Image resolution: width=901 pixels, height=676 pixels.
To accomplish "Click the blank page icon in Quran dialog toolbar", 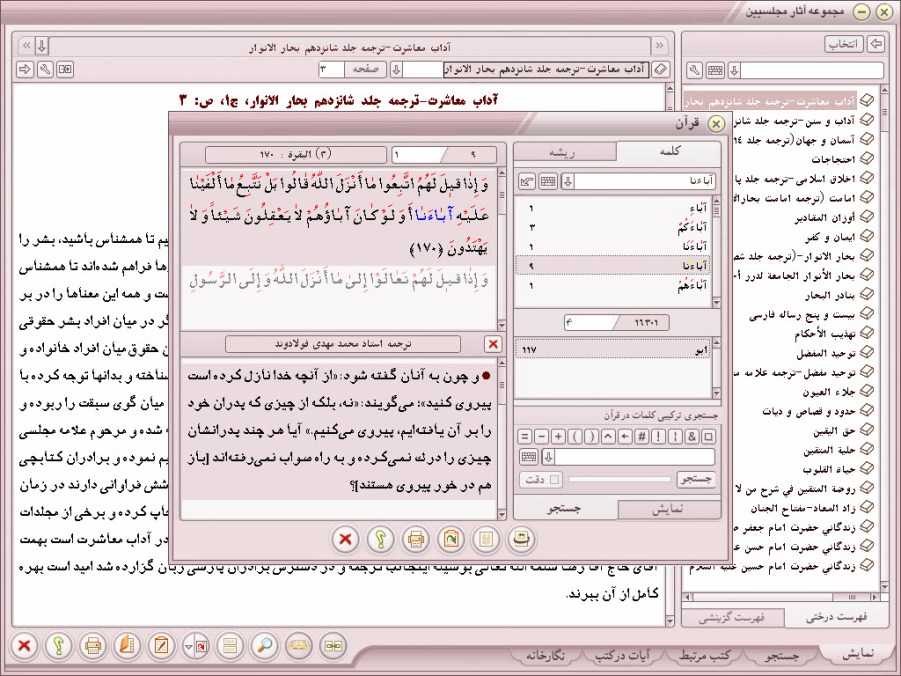I will point(486,539).
